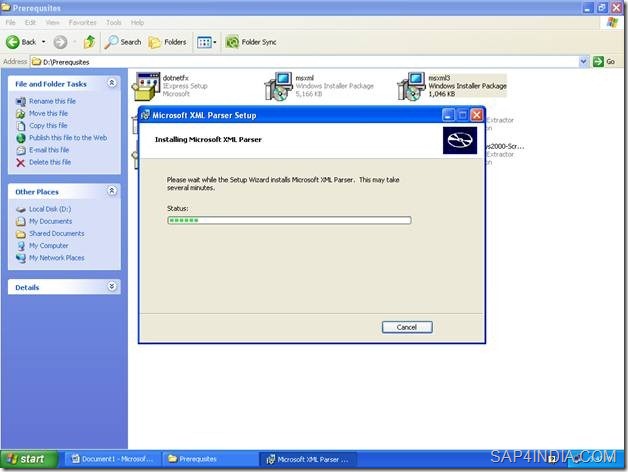Open the Favorites menu
Screen dimensions: 628x472
point(83,22)
